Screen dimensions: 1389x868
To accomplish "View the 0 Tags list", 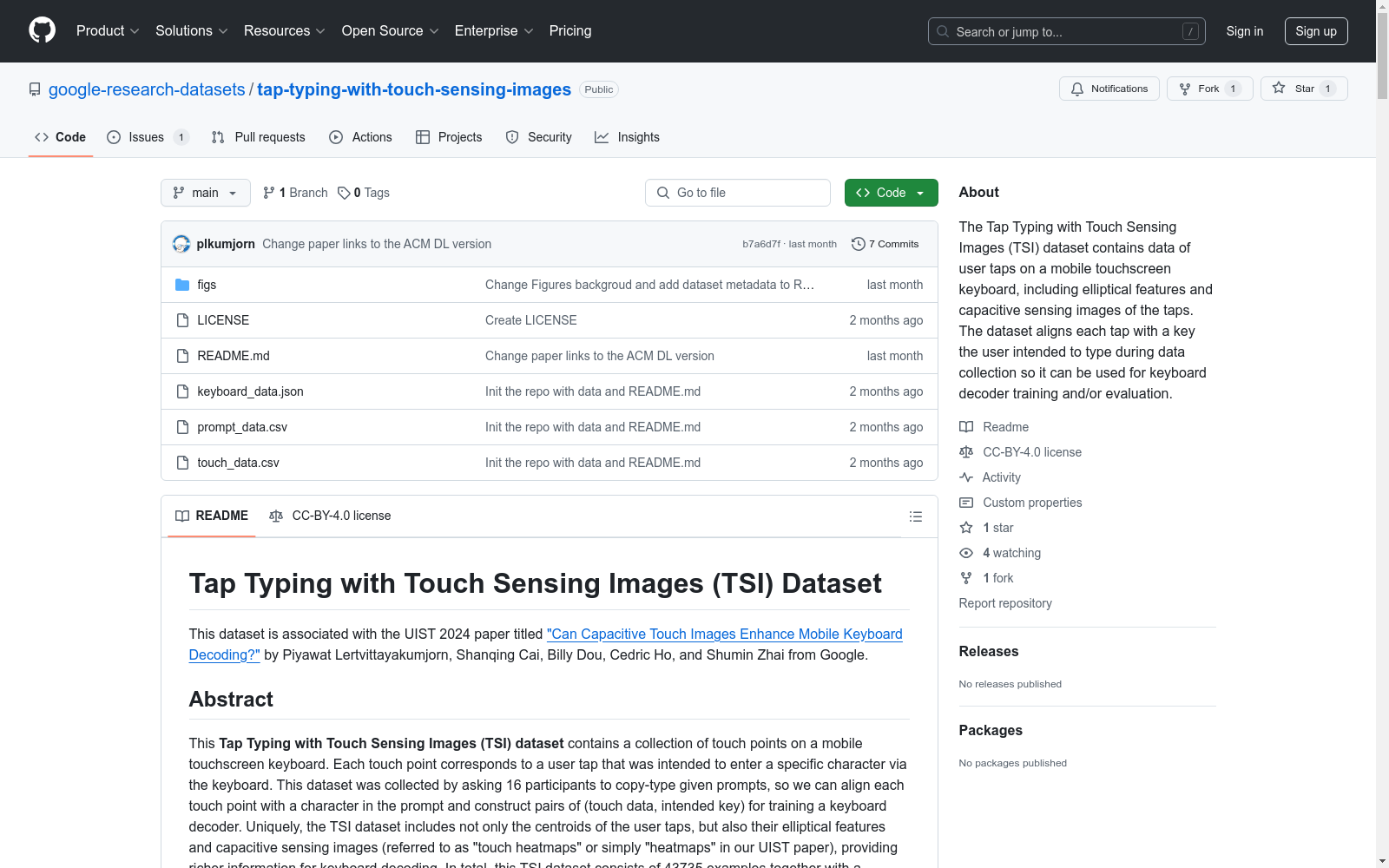I will pos(364,193).
